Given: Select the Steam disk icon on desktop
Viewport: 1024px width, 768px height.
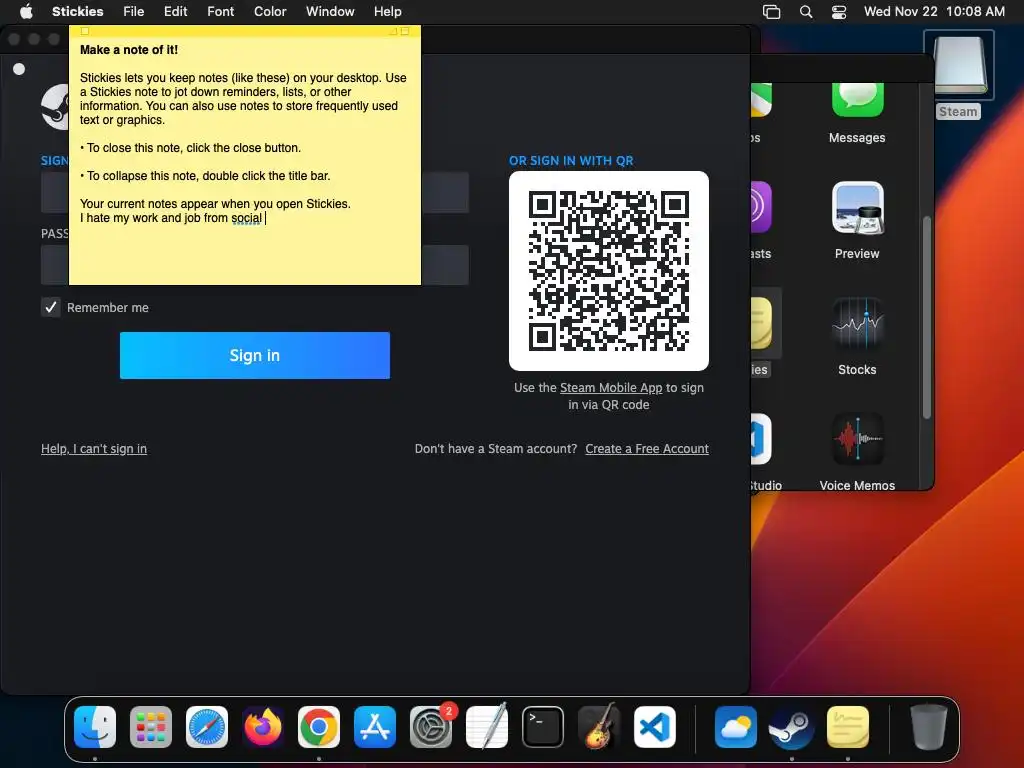Looking at the screenshot, I should tap(959, 65).
